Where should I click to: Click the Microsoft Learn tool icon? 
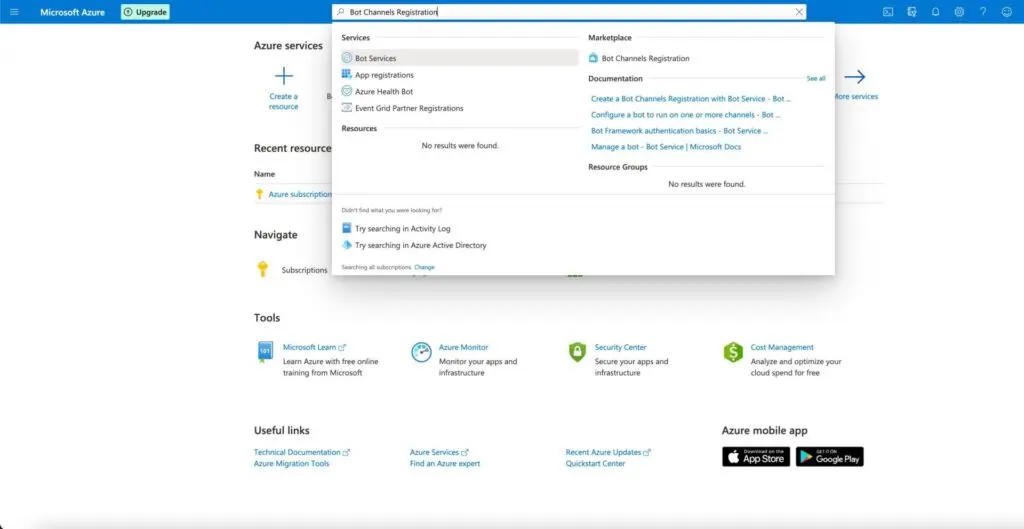(264, 352)
